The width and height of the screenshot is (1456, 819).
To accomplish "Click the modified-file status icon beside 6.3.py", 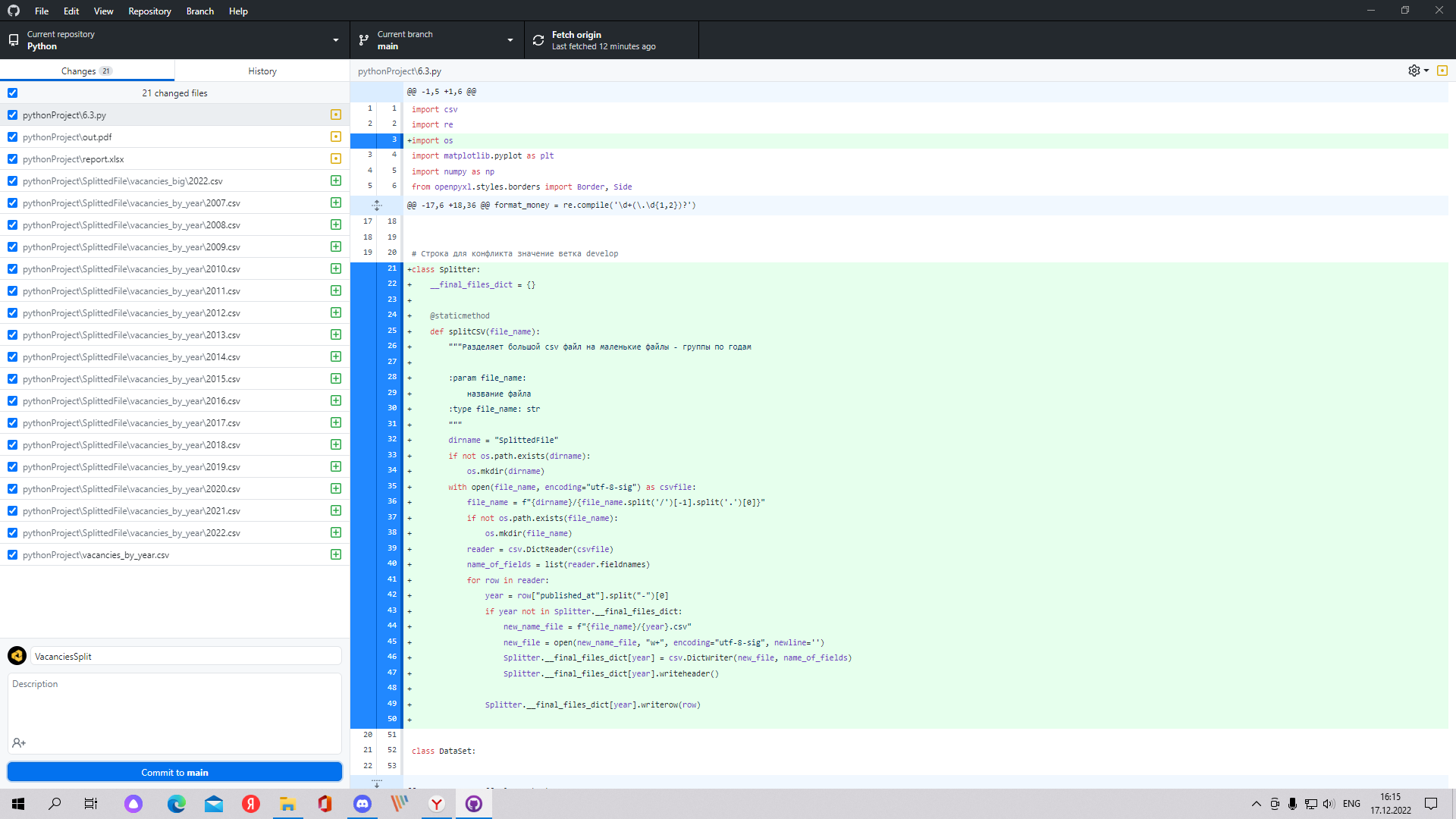I will pyautogui.click(x=335, y=115).
